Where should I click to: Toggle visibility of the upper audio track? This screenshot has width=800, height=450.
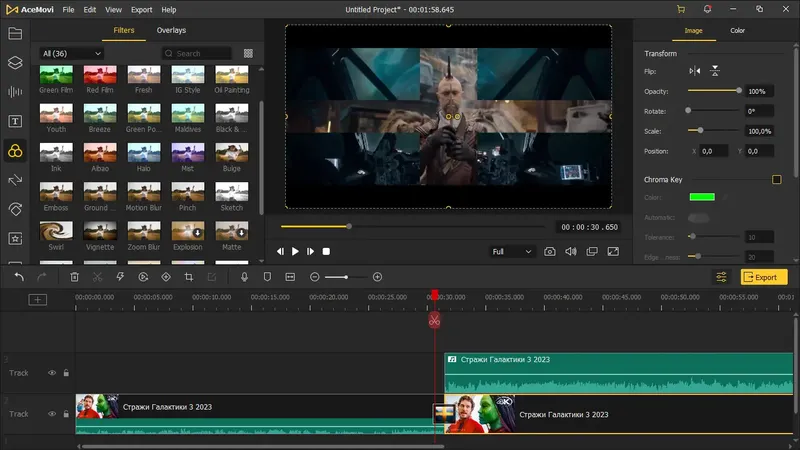pyautogui.click(x=52, y=373)
